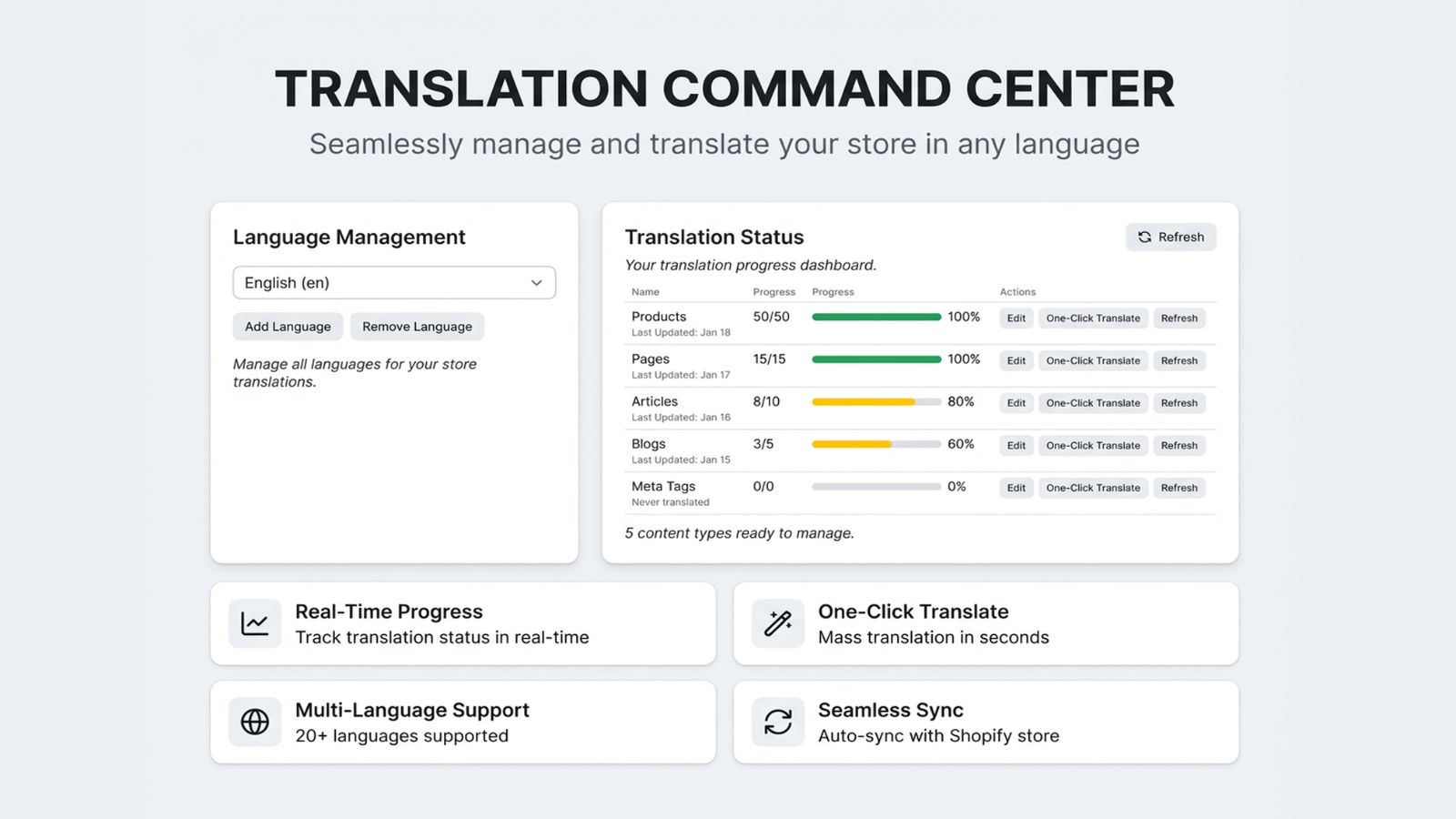Open the English (en) language dropdown

pyautogui.click(x=394, y=282)
